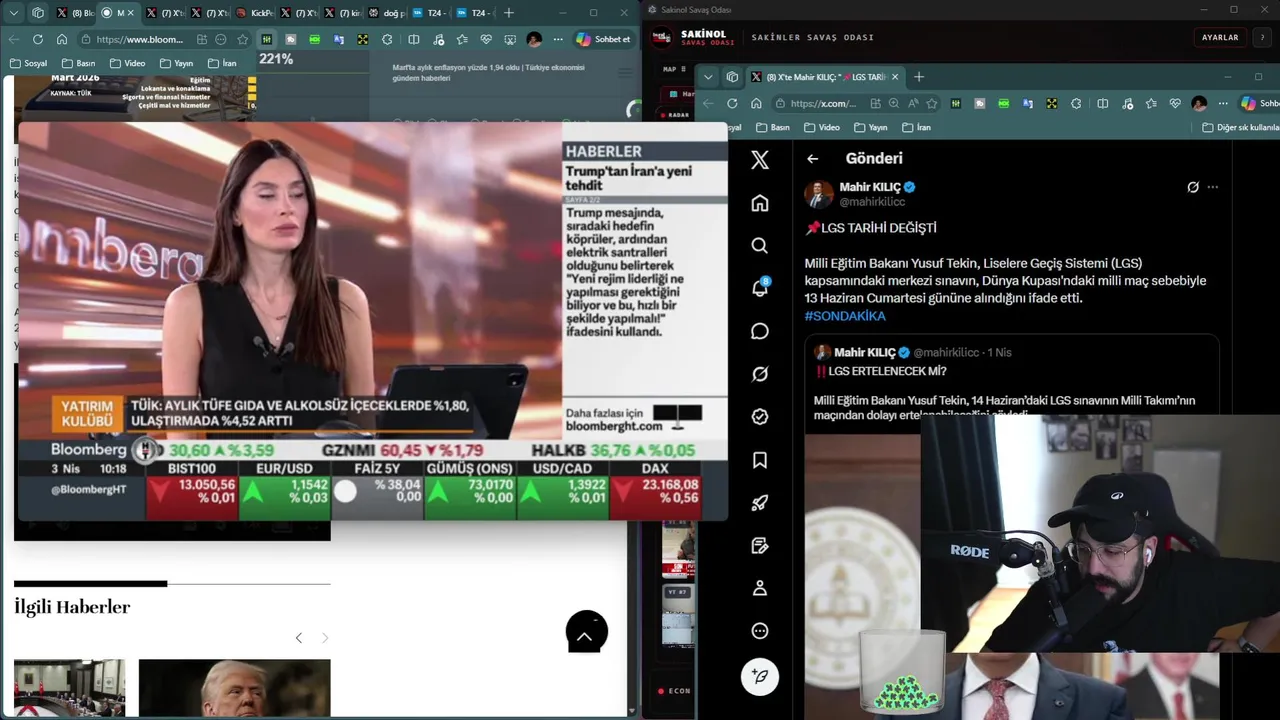Open a new tab in x.com browser

click(919, 77)
